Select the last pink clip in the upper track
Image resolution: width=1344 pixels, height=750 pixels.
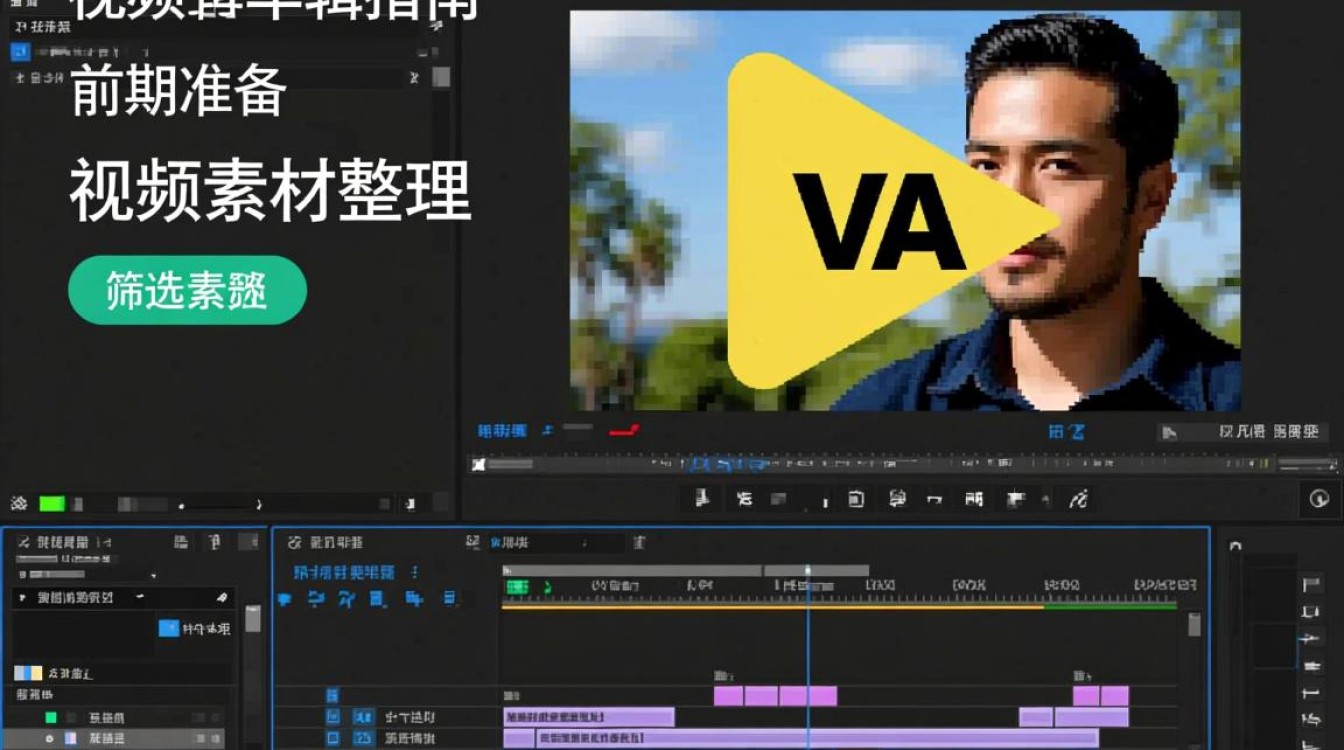(x=1115, y=695)
